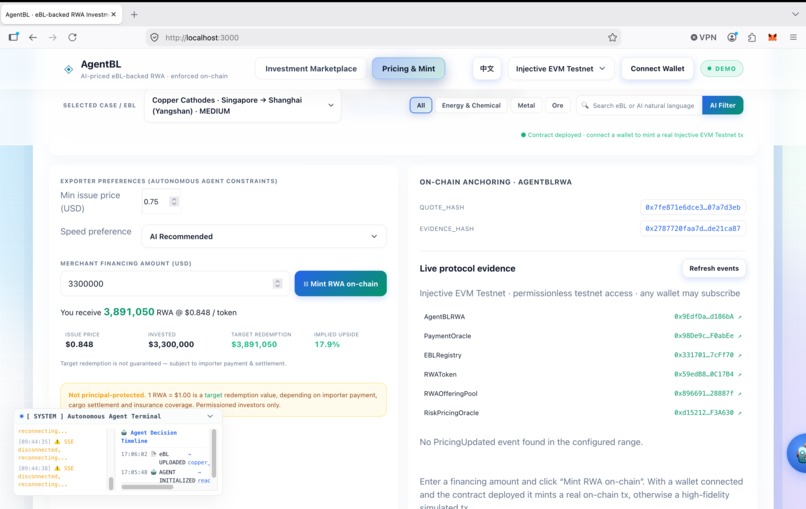Click the terminal log pane scrollbar

point(111,483)
